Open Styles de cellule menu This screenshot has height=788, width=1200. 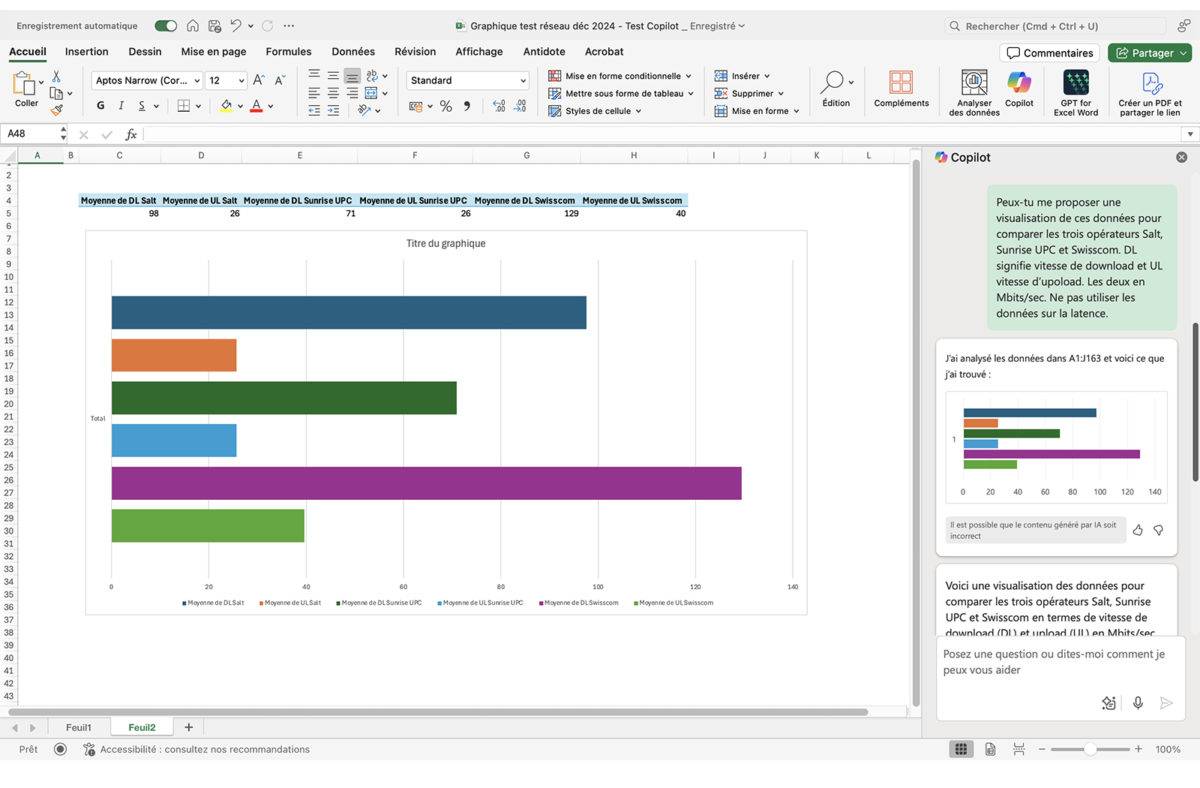coord(594,111)
